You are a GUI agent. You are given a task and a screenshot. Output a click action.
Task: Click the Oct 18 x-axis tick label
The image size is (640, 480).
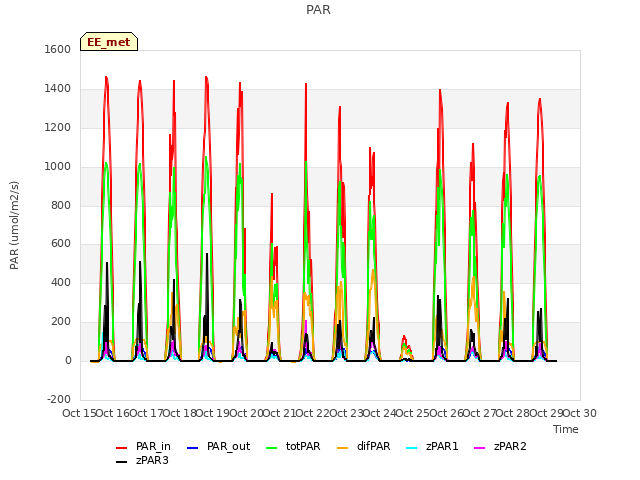click(x=180, y=413)
